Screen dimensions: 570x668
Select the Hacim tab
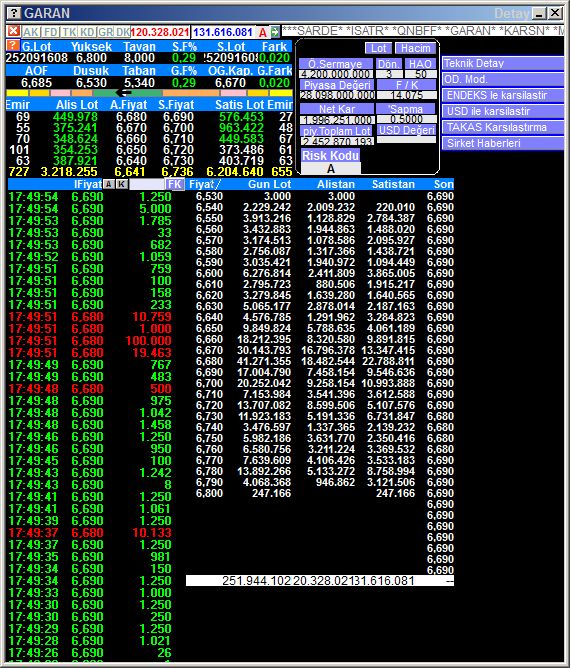(x=415, y=48)
